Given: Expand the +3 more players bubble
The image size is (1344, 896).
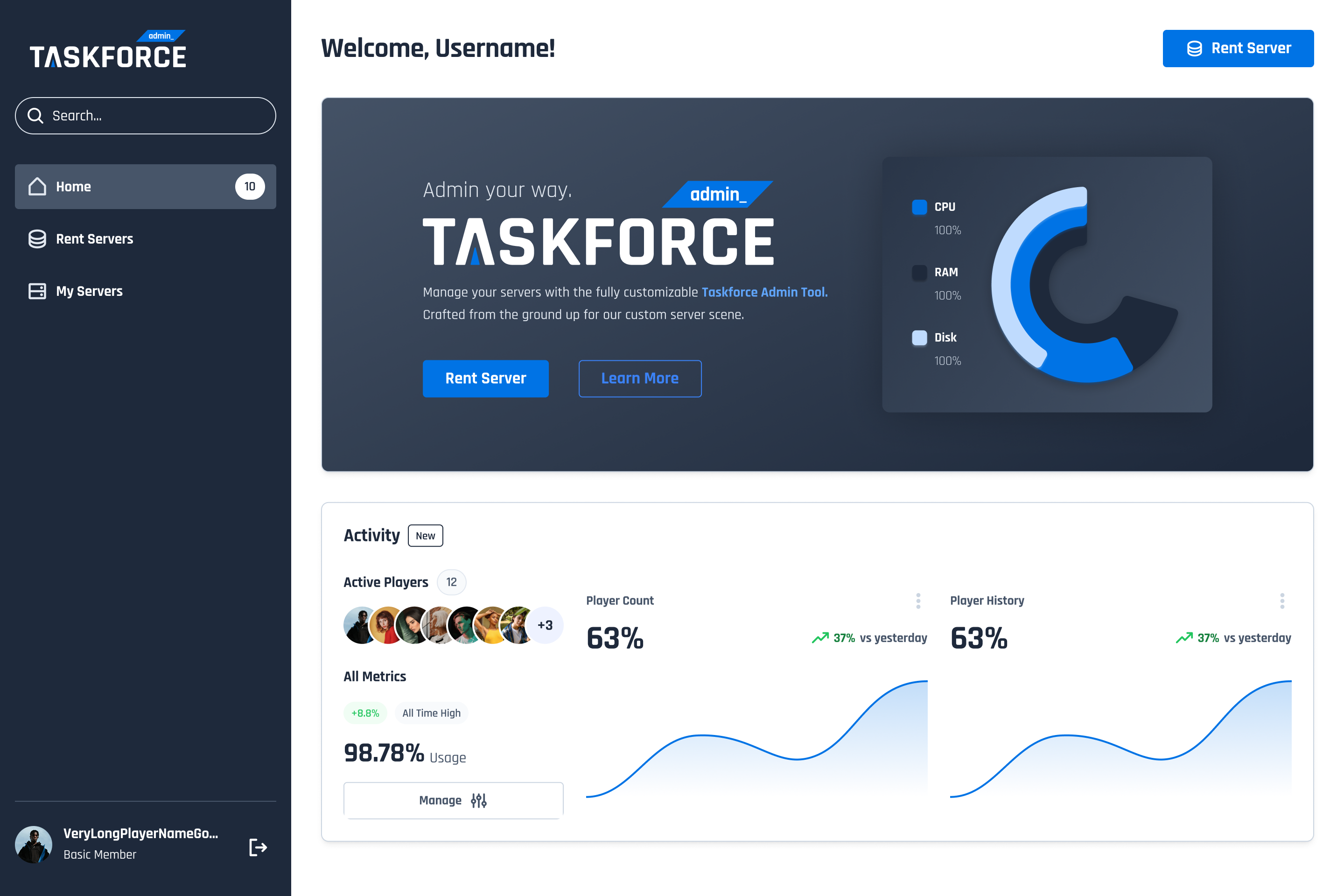Looking at the screenshot, I should pyautogui.click(x=545, y=625).
